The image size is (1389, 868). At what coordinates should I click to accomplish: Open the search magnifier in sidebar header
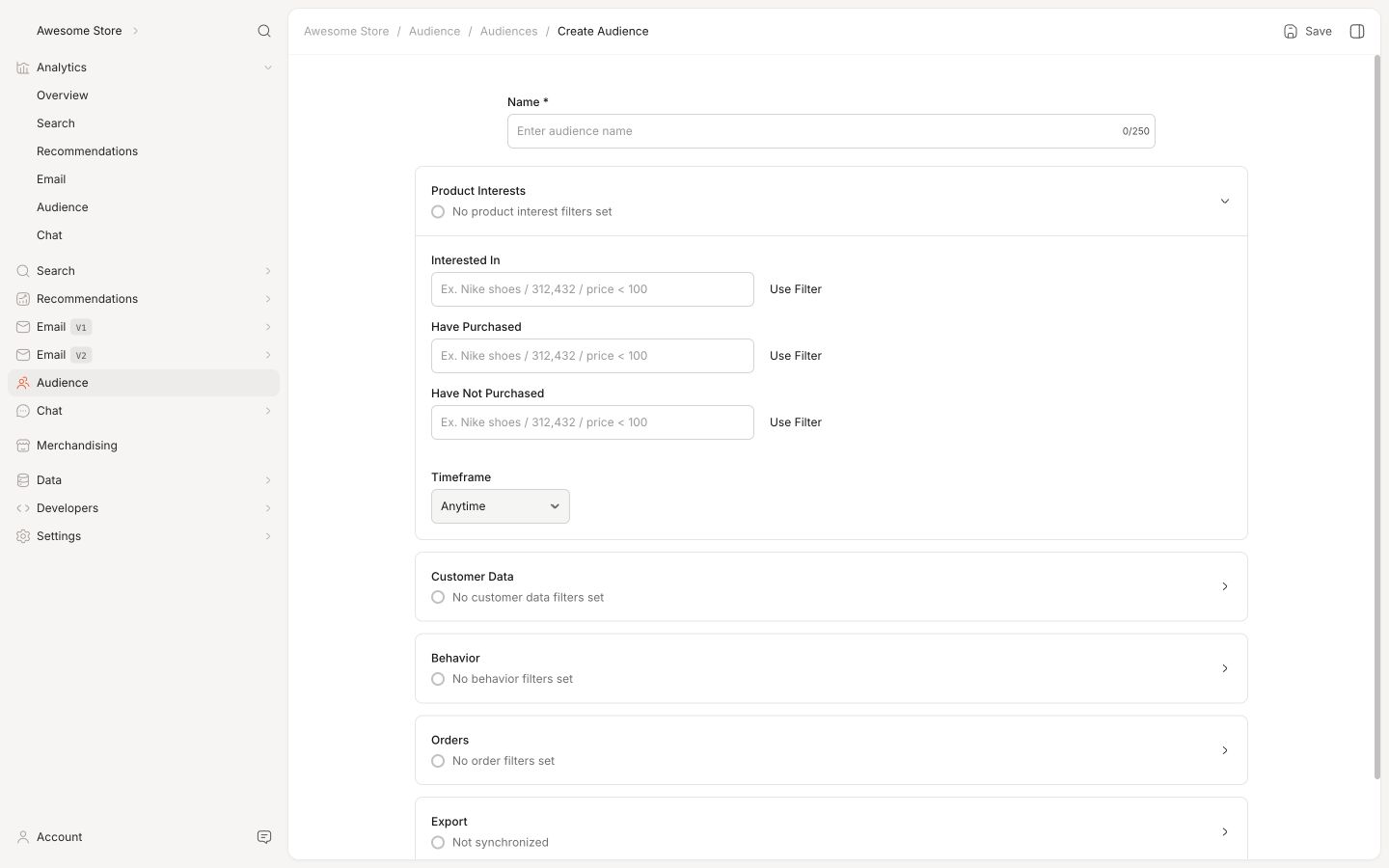click(264, 31)
